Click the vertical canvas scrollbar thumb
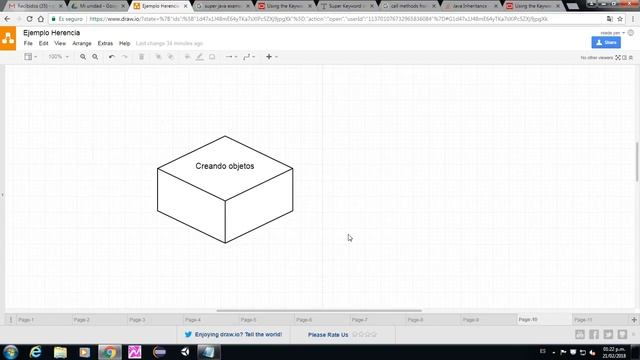This screenshot has width=640, height=360. click(637, 162)
